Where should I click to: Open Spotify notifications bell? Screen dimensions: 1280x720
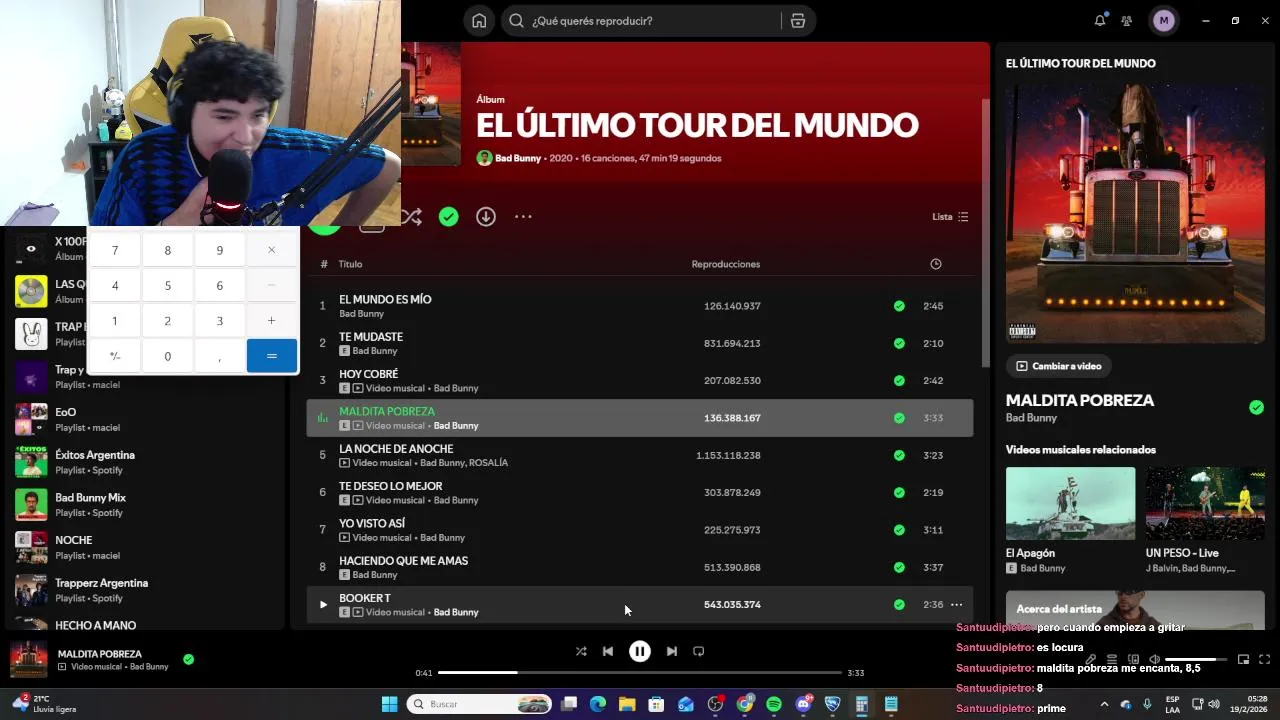tap(1100, 21)
